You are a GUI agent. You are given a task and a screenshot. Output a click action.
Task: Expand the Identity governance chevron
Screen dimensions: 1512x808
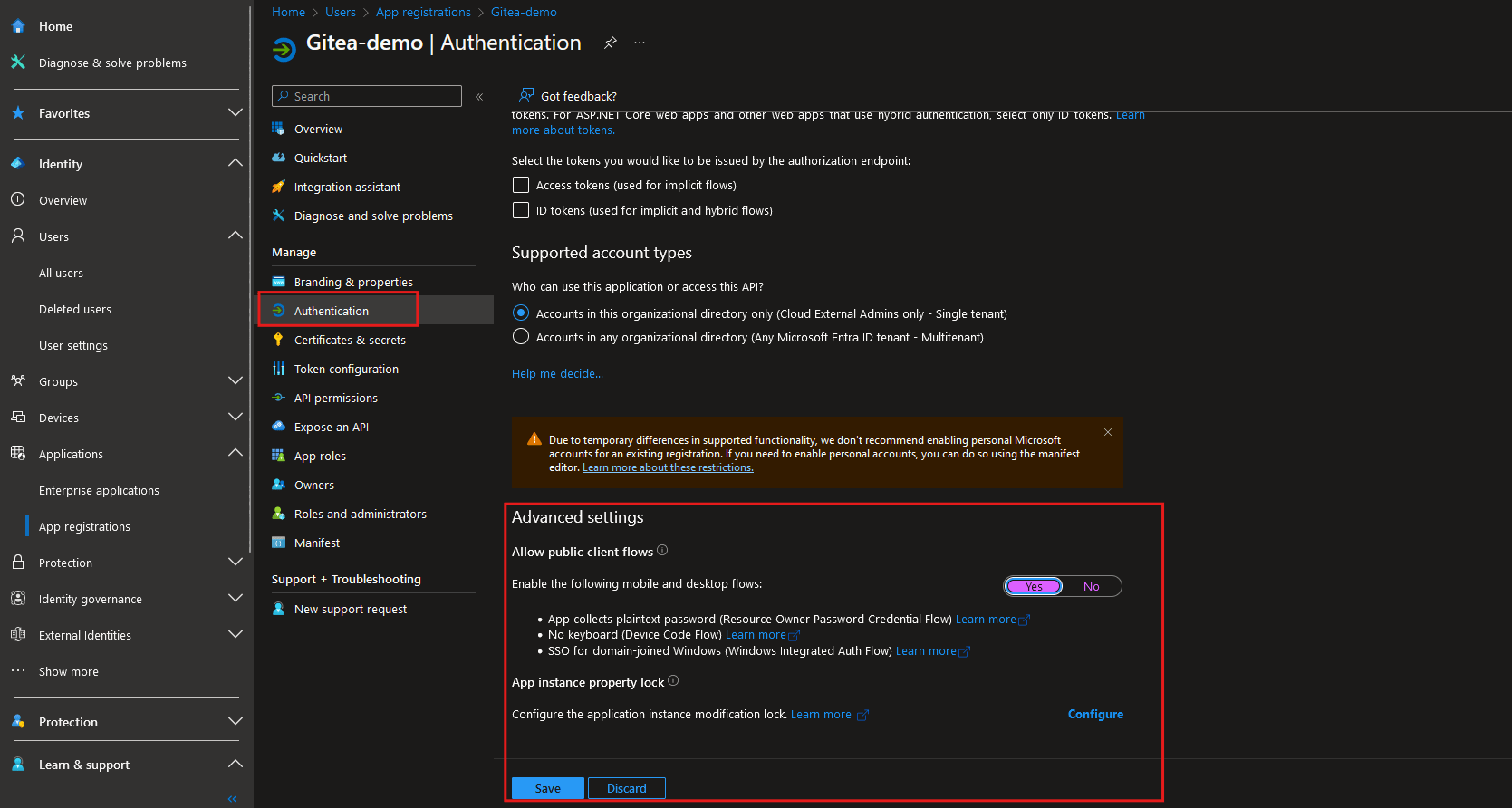tap(236, 598)
